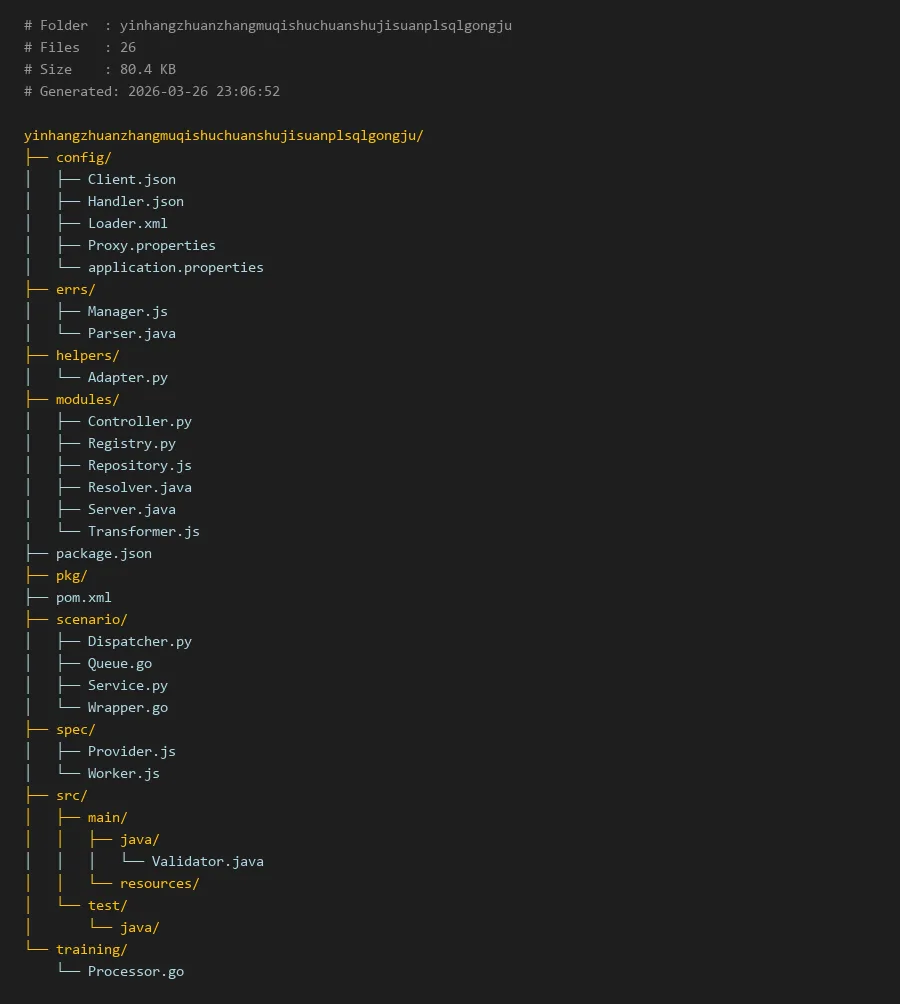Select Controller.py in modules
This screenshot has height=1004, width=900.
(x=139, y=422)
